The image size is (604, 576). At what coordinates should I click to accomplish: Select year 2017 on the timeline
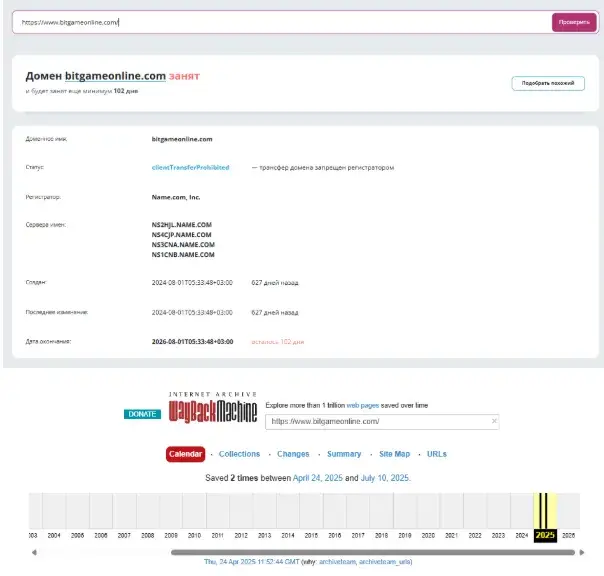tap(358, 535)
